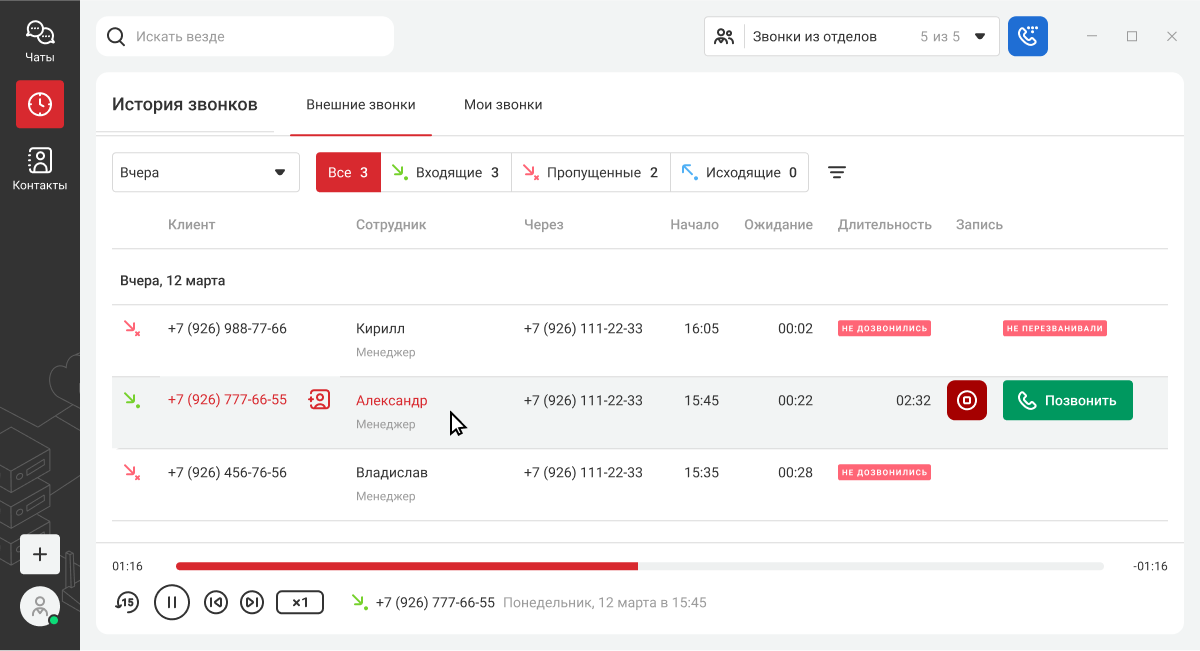The width and height of the screenshot is (1200, 651).
Task: Filter by Входящие calls
Action: 447,172
